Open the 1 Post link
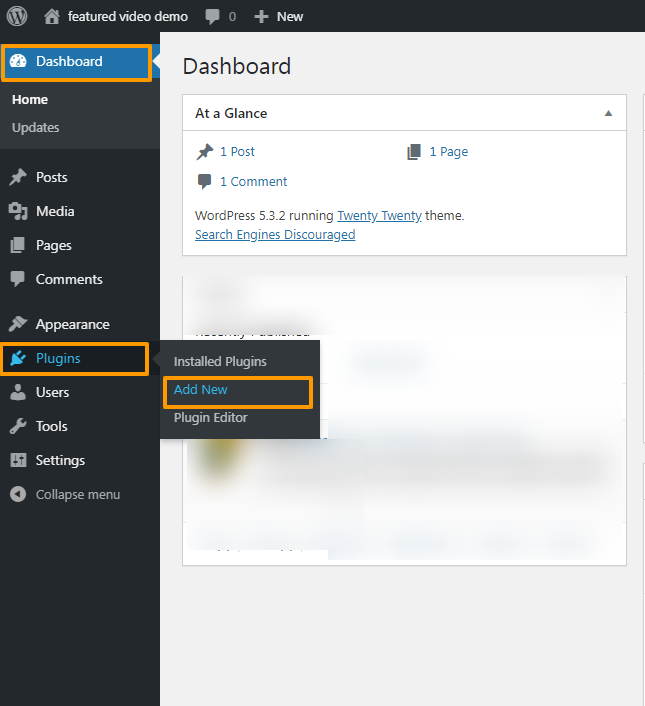The image size is (645, 706). (x=237, y=152)
